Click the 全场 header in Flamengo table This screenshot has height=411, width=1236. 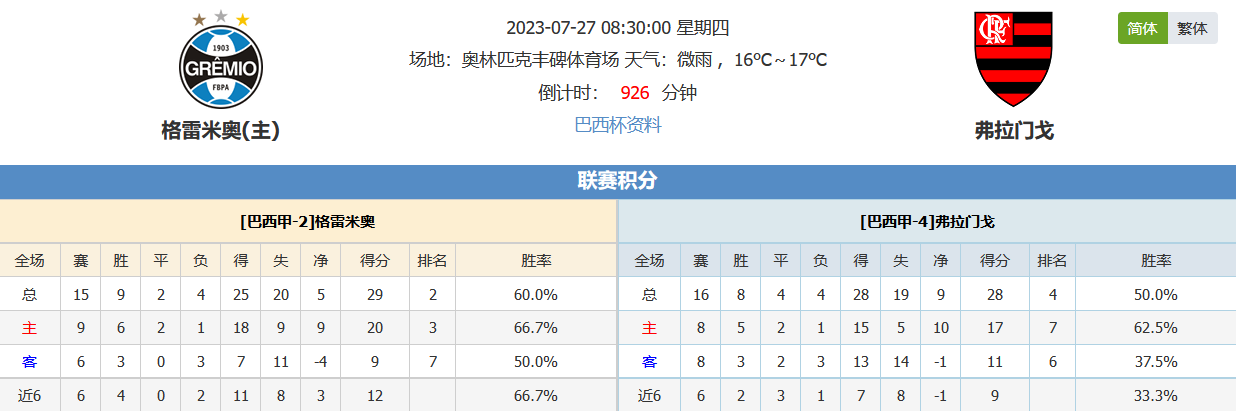tap(649, 261)
